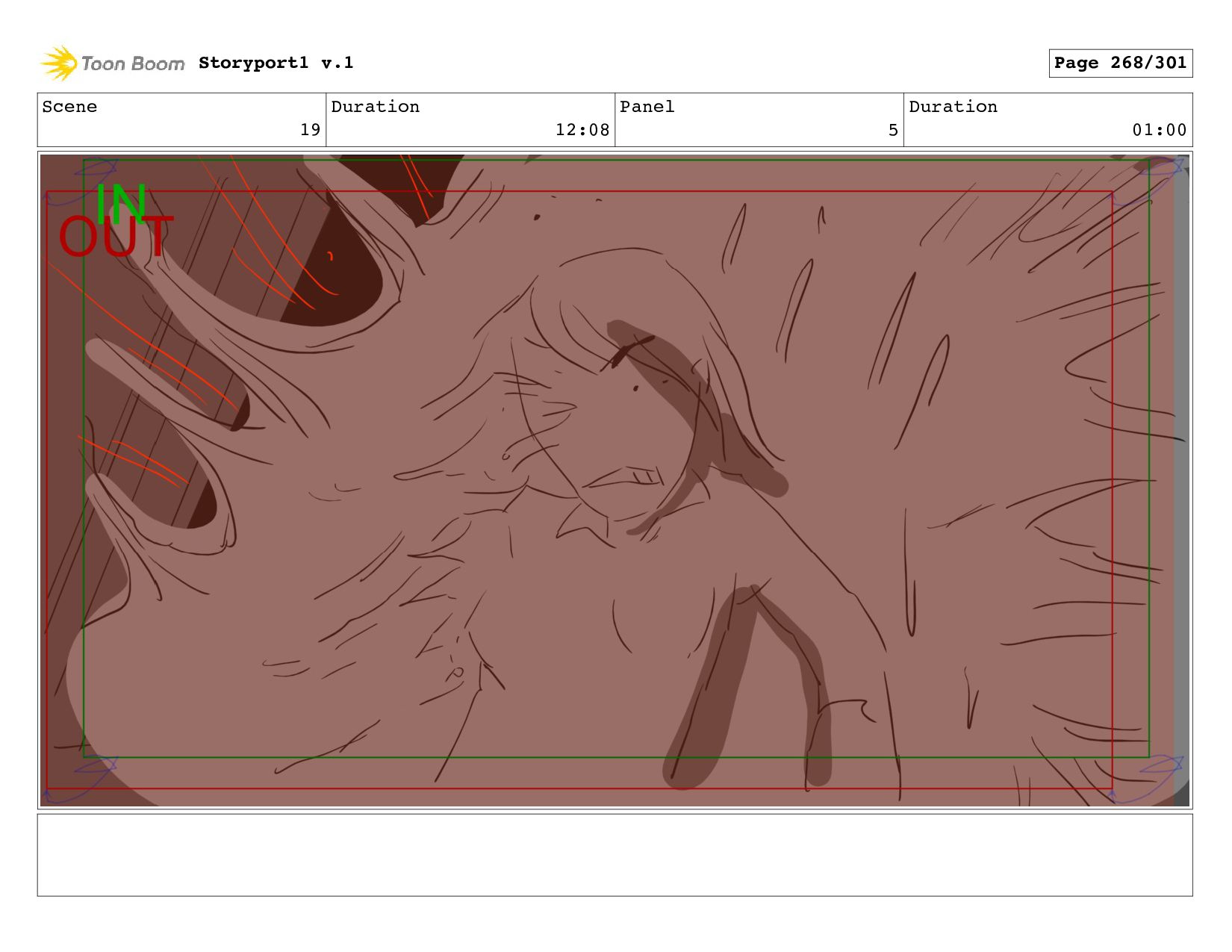This screenshot has height=952, width=1232.
Task: Click the Panel header label
Action: coord(647,107)
